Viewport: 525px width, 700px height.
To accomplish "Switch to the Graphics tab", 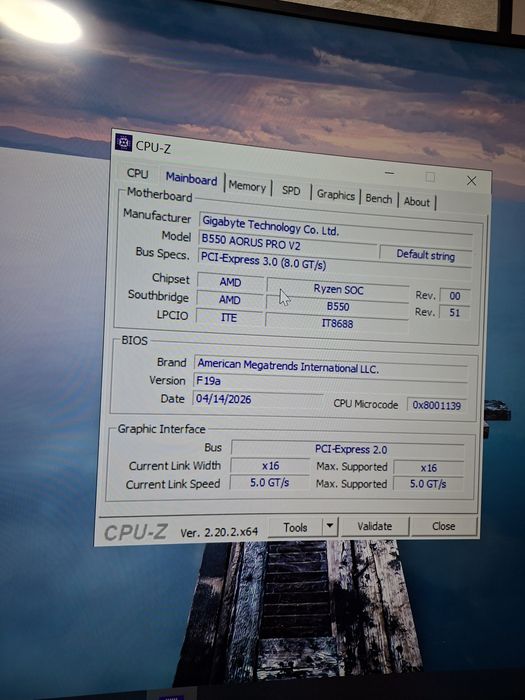I will 336,195.
